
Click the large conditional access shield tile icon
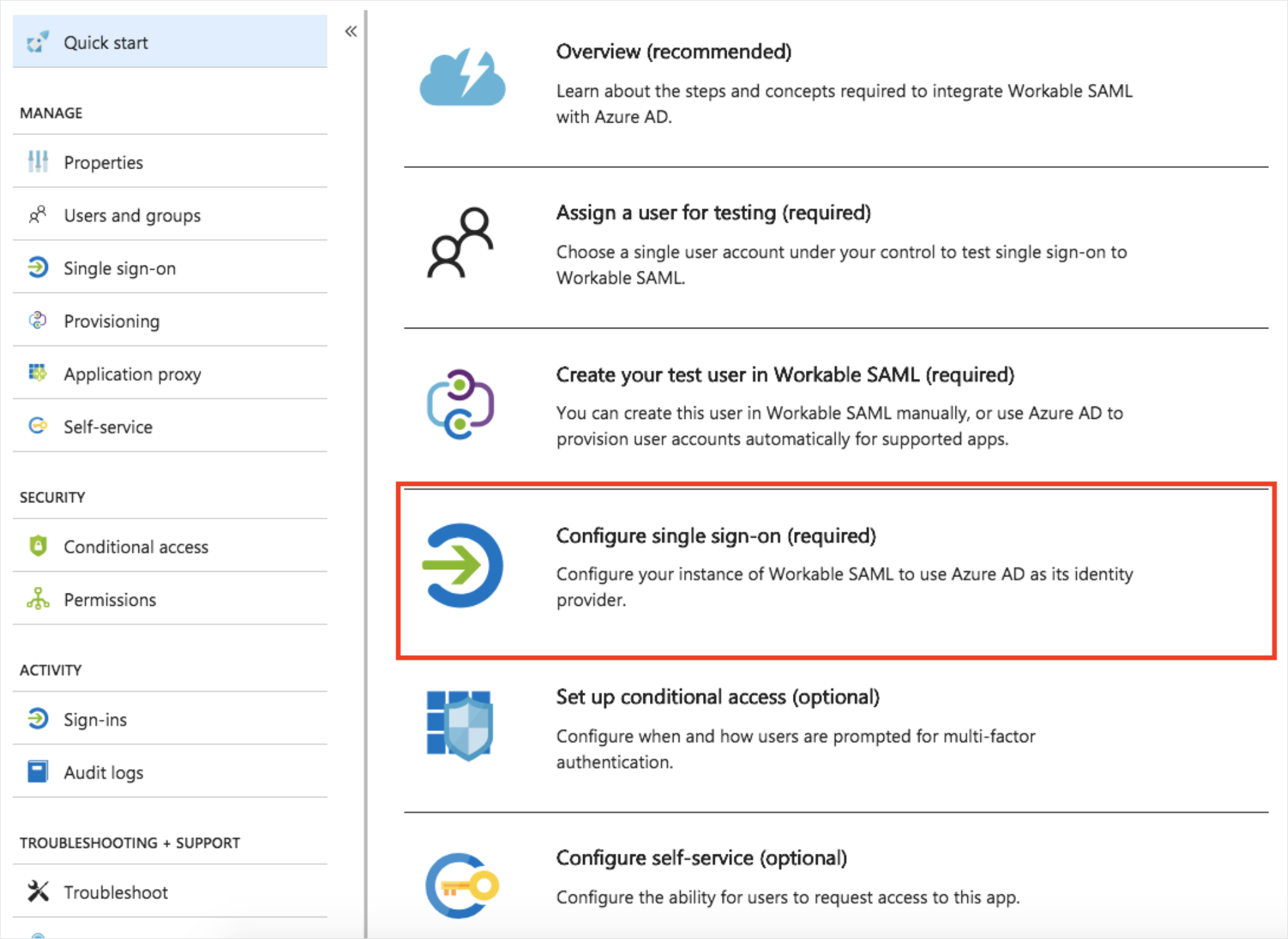coord(460,725)
